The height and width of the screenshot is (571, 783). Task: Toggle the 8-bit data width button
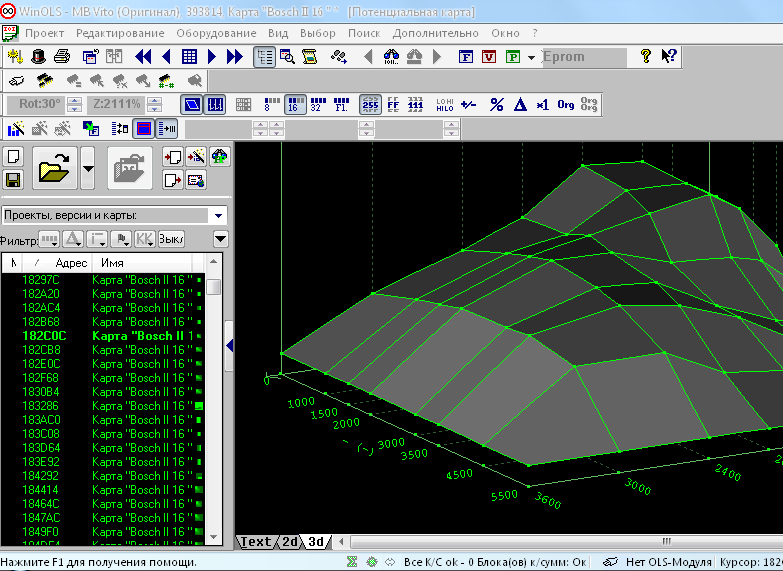pos(270,104)
